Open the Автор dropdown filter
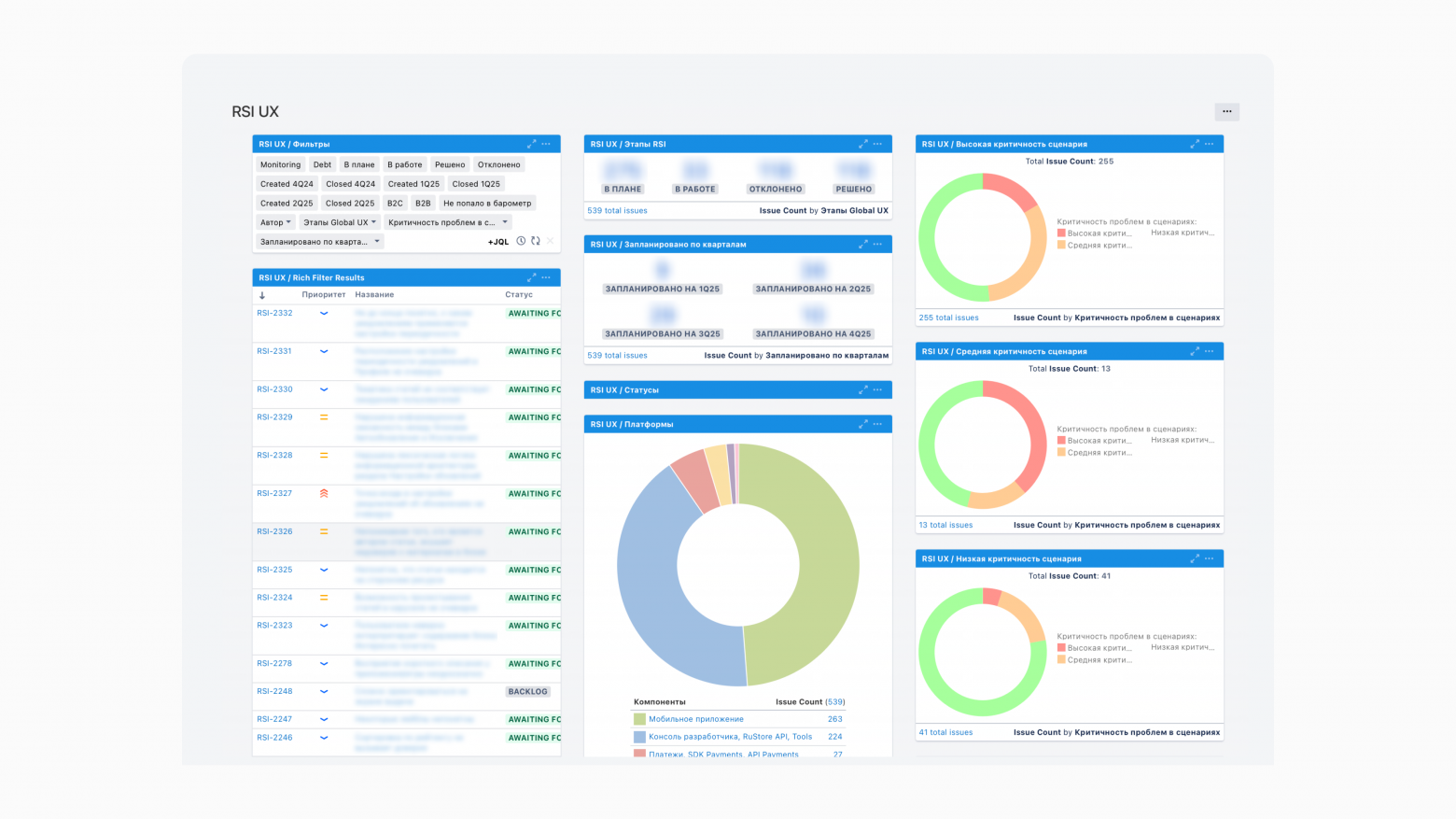Screen dimensions: 1456x819 point(275,222)
